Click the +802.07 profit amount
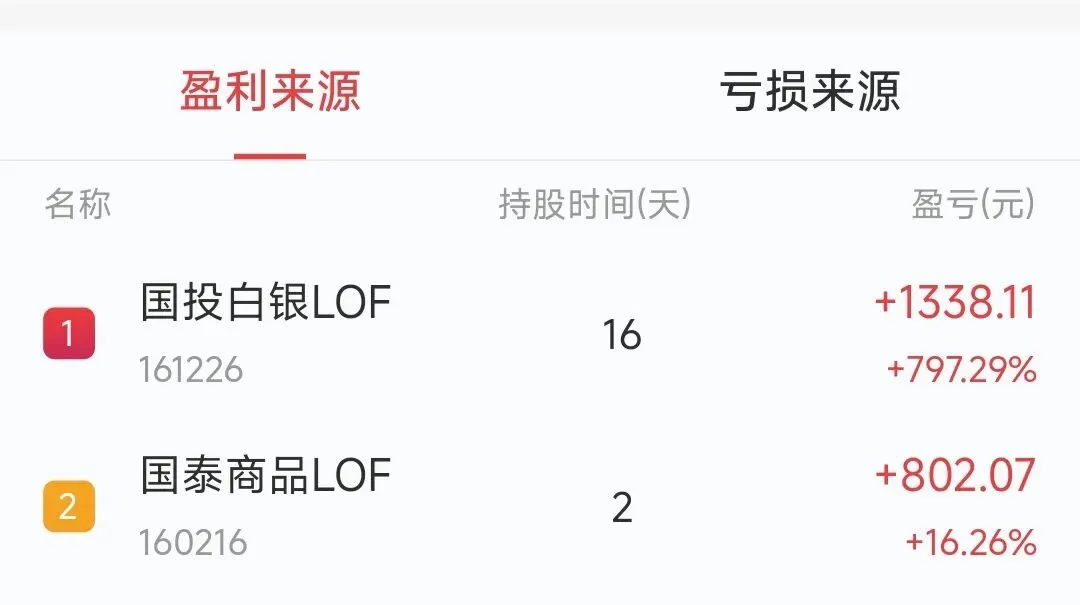Viewport: 1080px width, 605px height. tap(955, 475)
